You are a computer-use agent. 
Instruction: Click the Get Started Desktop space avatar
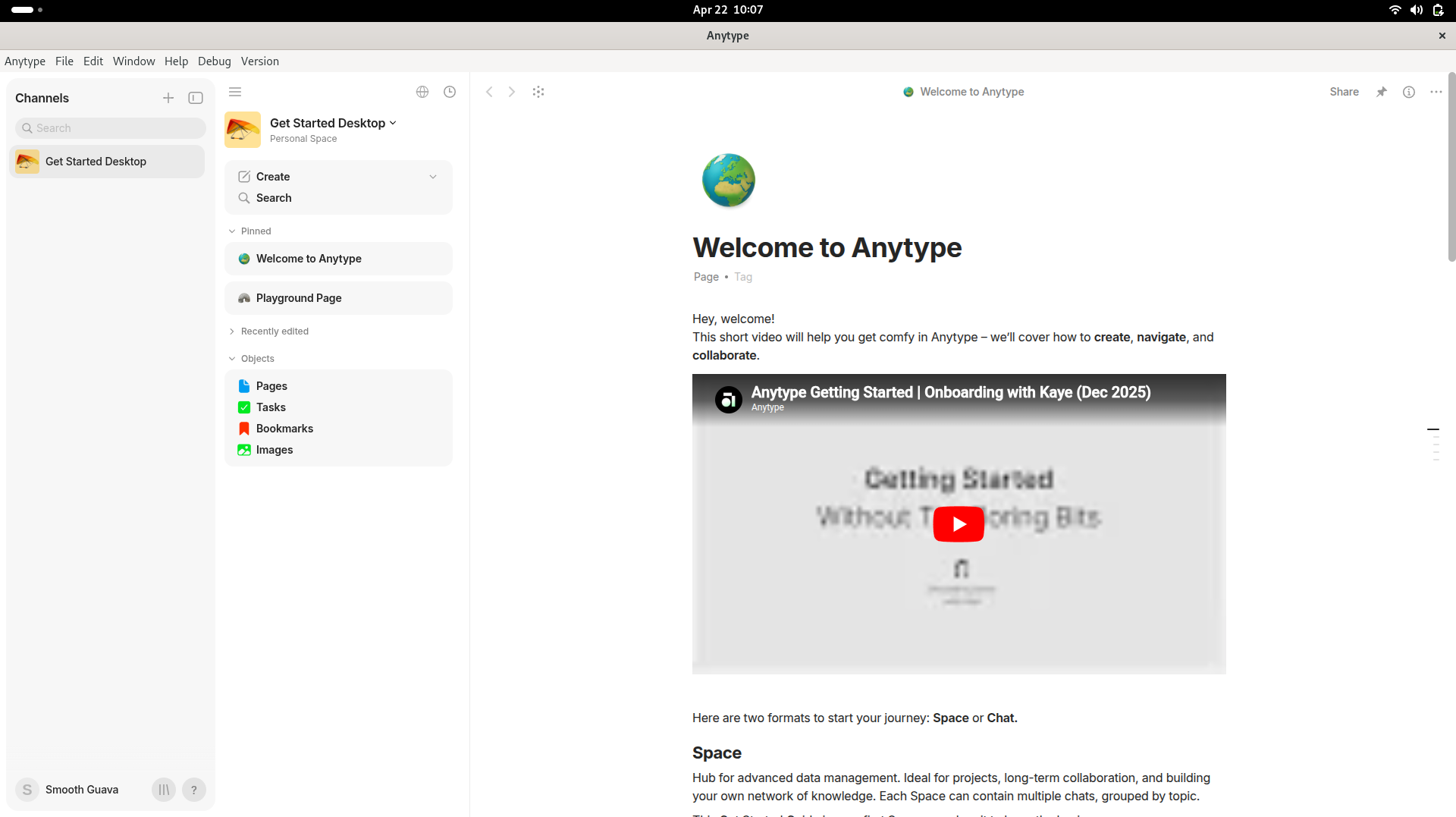(x=243, y=130)
